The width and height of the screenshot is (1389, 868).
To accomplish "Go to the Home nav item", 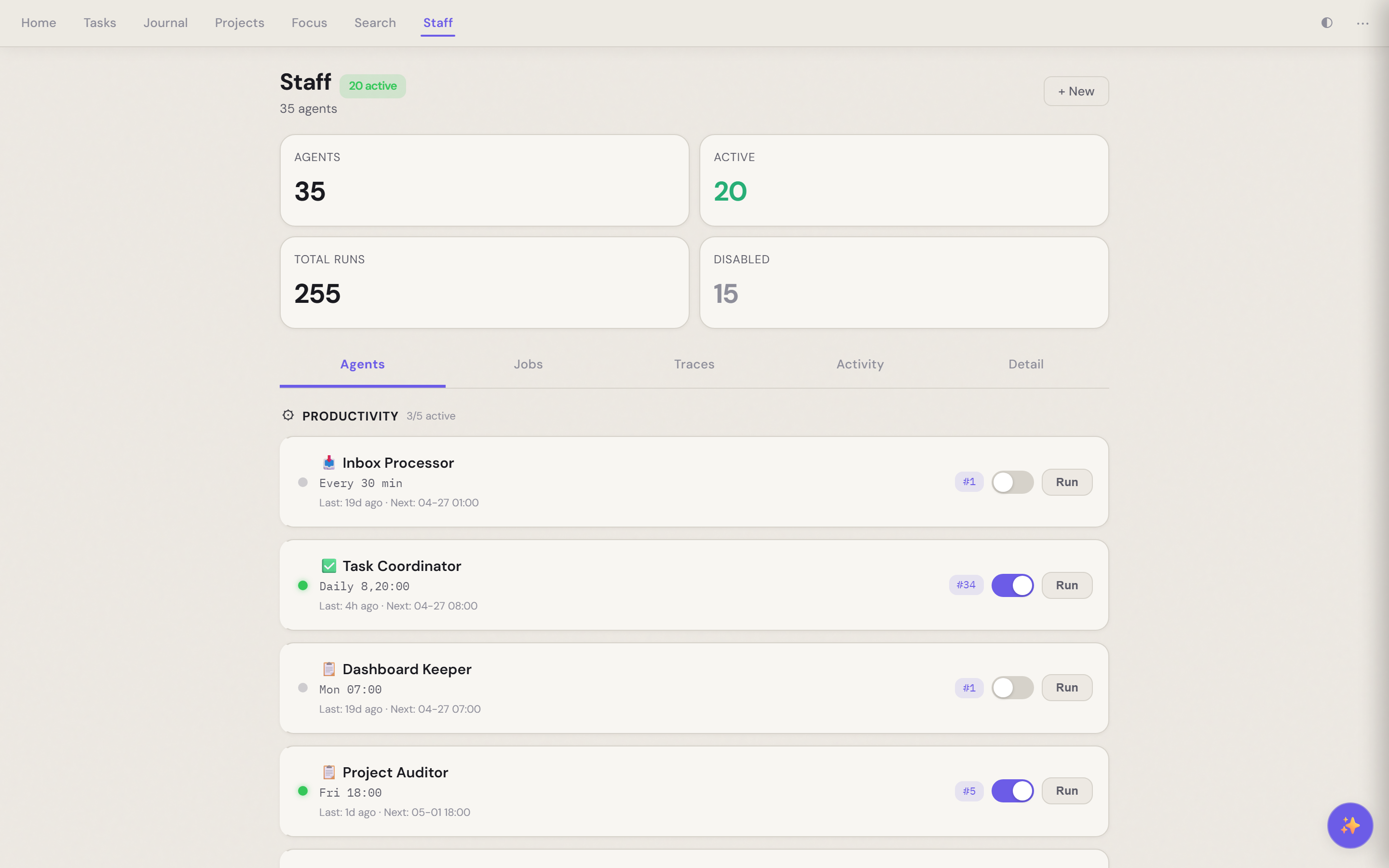I will point(39,23).
